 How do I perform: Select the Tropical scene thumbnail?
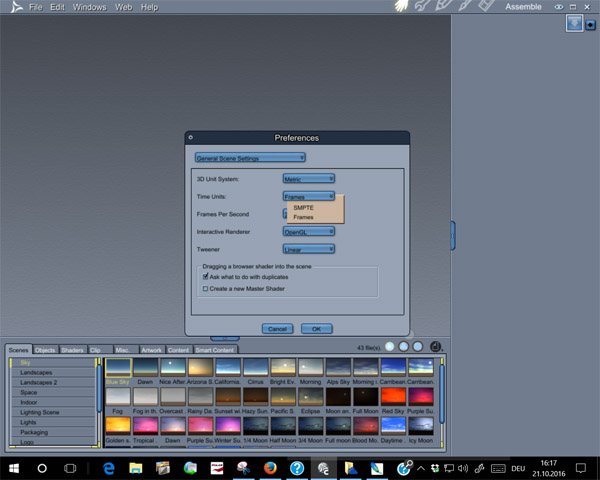point(145,426)
